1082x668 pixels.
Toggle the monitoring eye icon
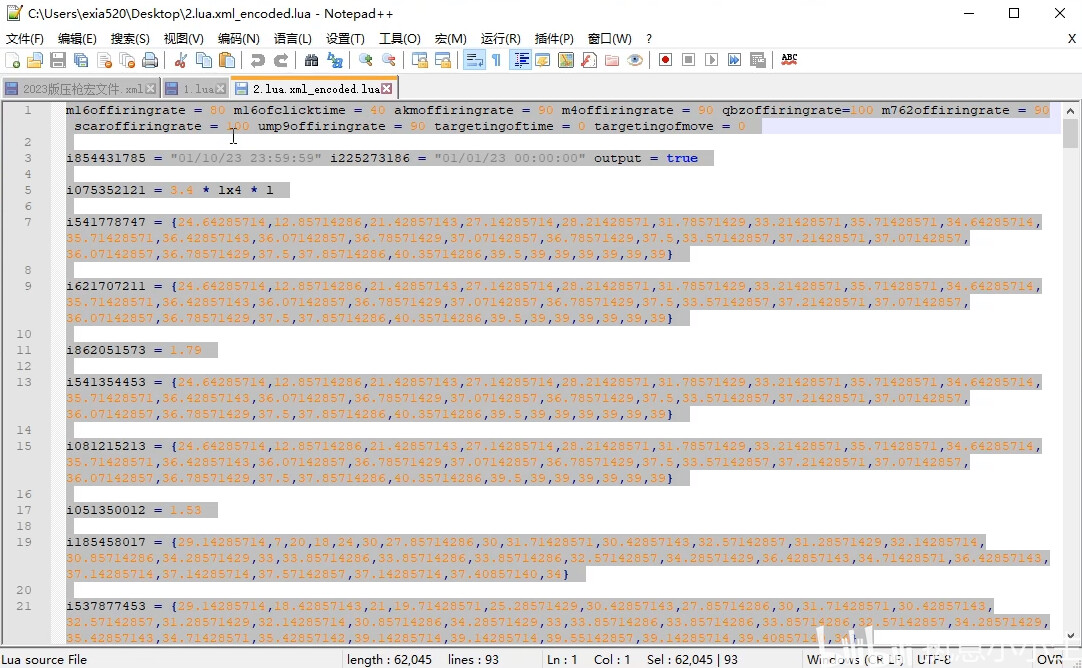pos(635,60)
